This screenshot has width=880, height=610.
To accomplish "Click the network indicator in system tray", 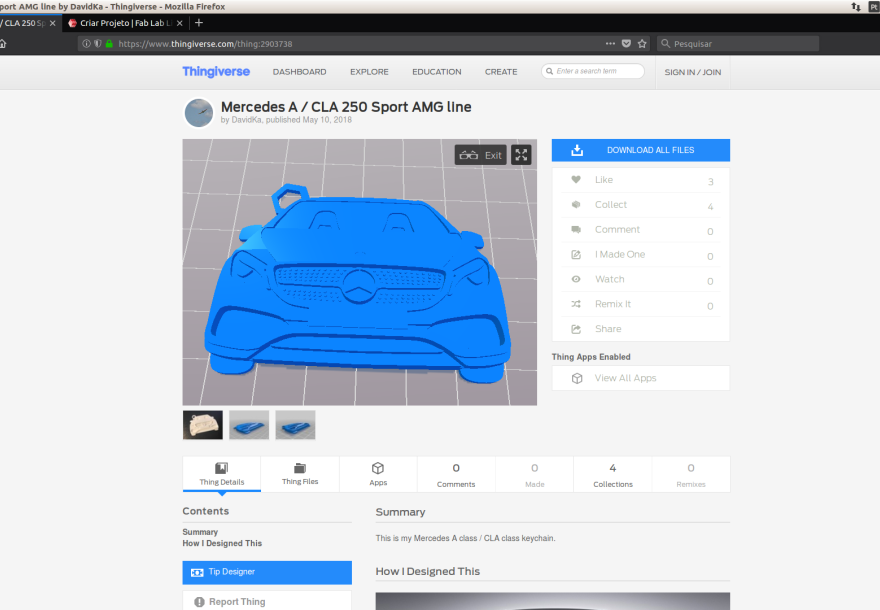I will pyautogui.click(x=856, y=7).
